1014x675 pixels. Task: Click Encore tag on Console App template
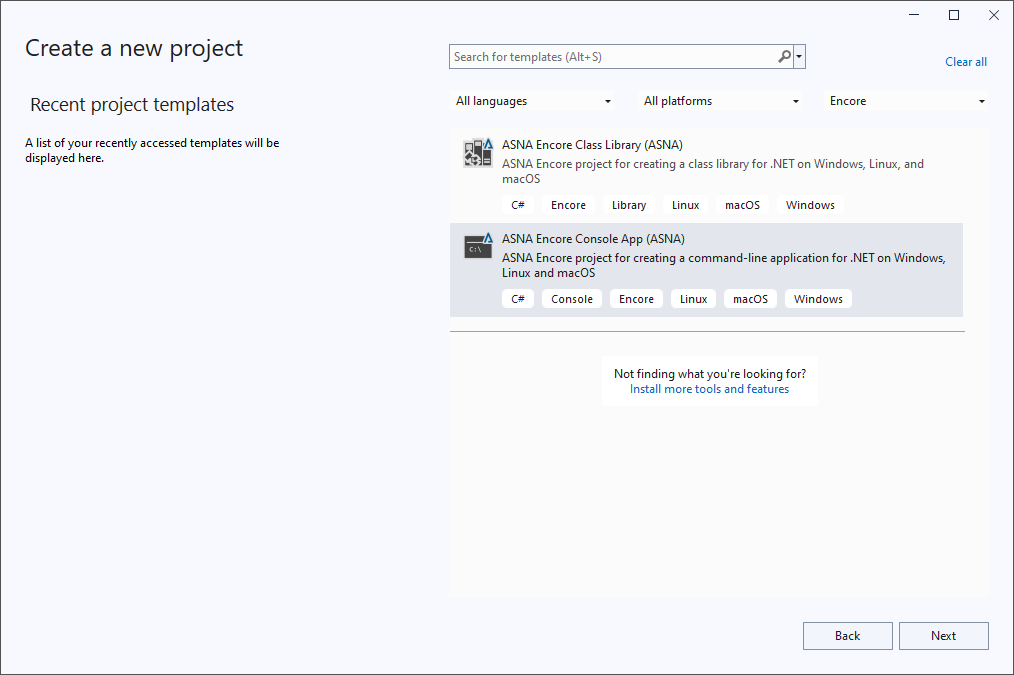coord(636,299)
